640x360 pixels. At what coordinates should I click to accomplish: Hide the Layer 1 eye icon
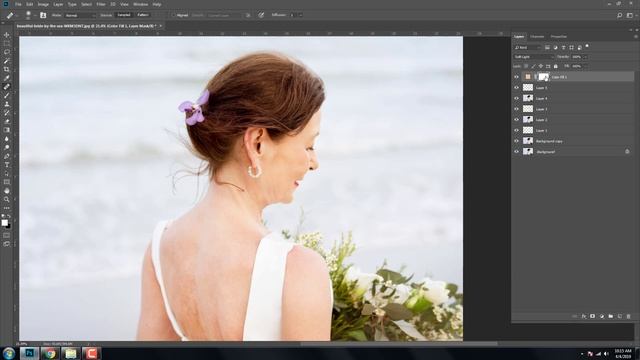click(516, 130)
